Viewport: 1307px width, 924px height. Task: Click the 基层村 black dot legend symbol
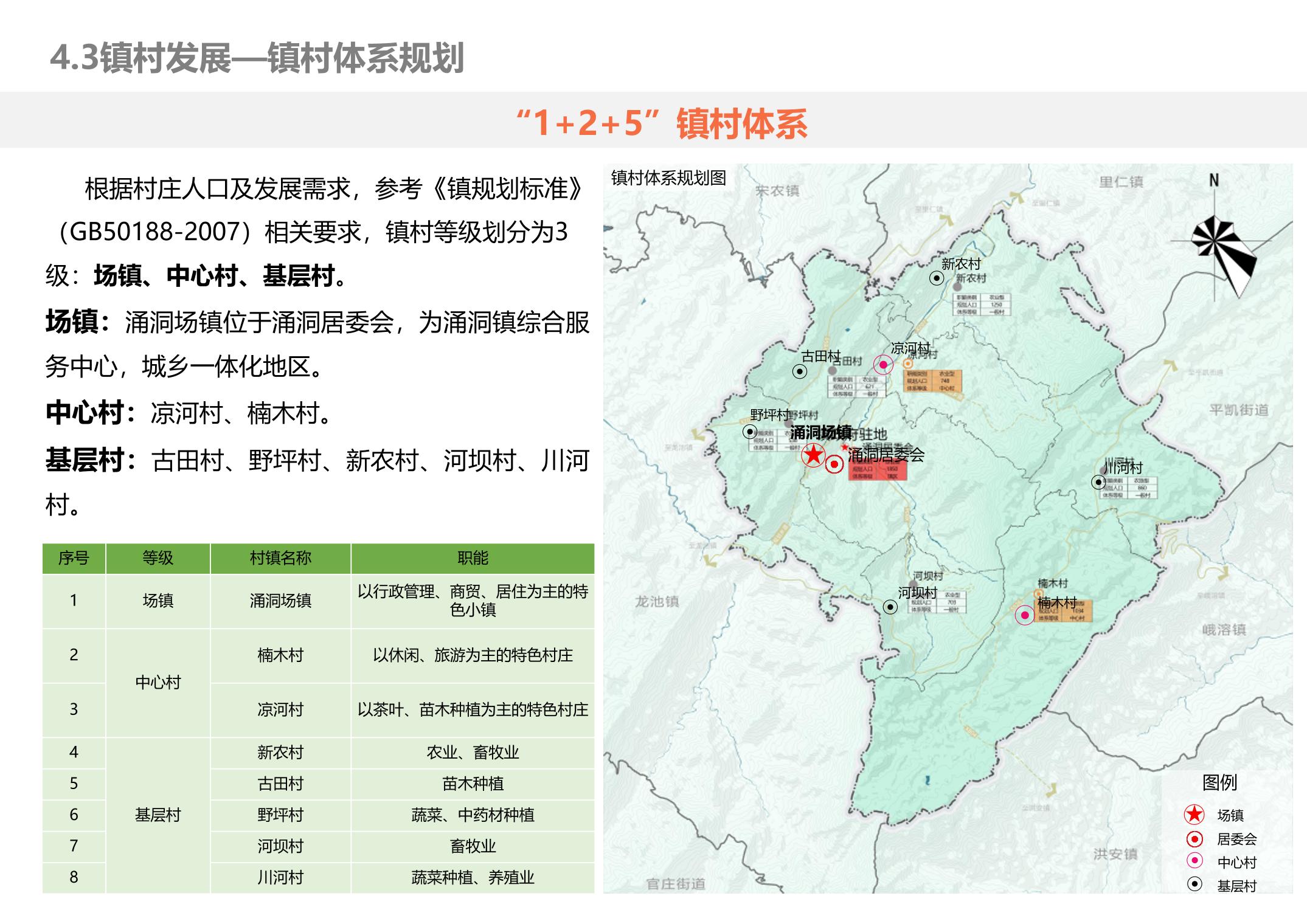pos(1194,884)
